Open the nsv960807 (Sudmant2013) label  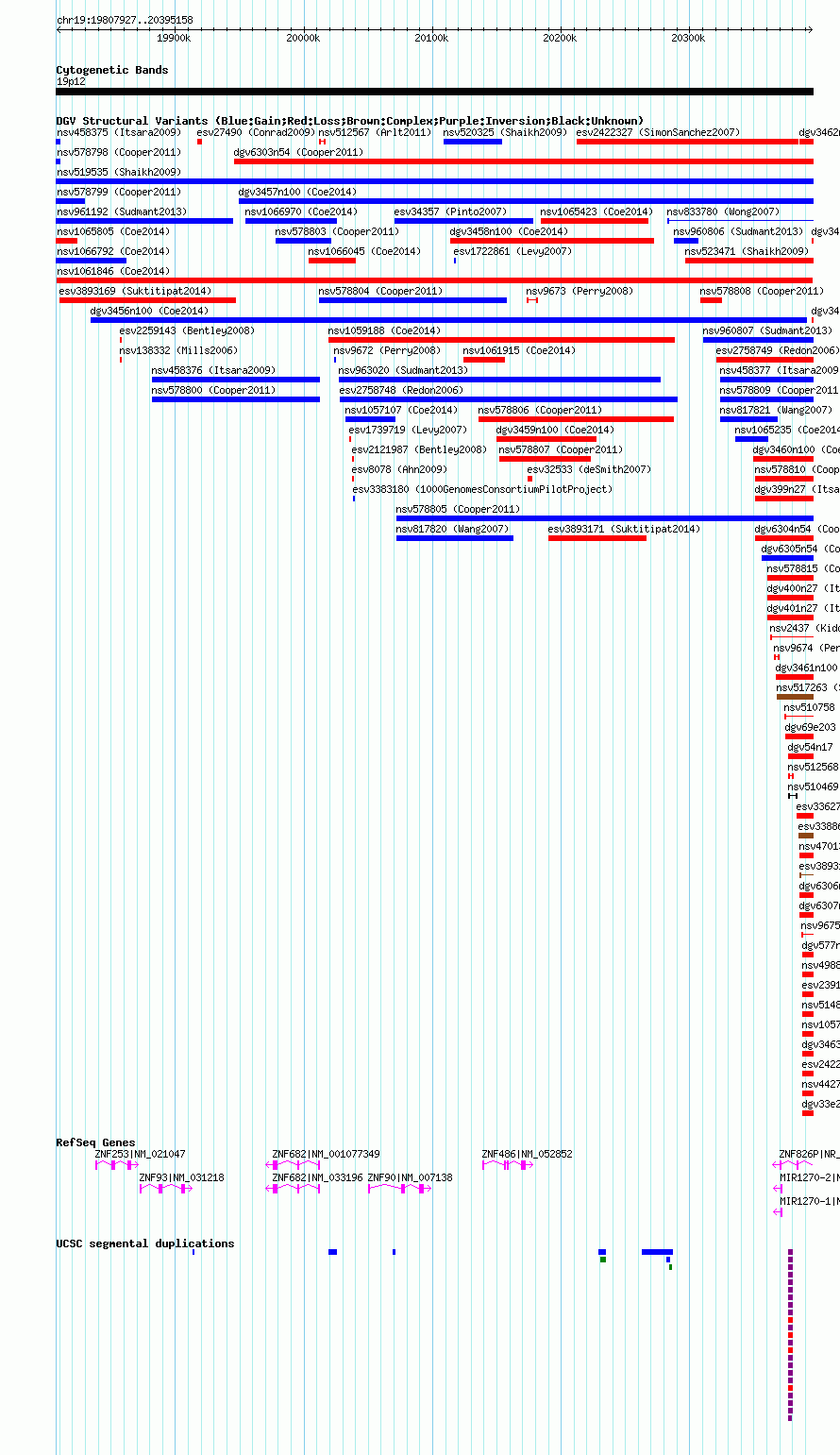click(767, 330)
